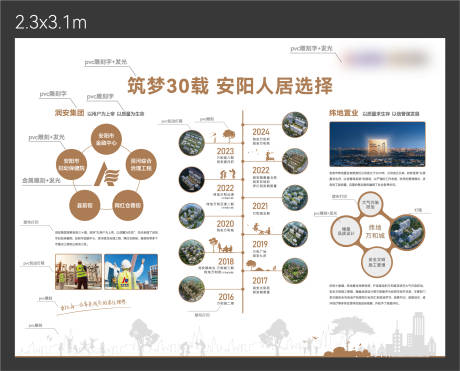460x371 pixels.
Task: Click the "纬地万和城" center circle
Action: coord(375,231)
